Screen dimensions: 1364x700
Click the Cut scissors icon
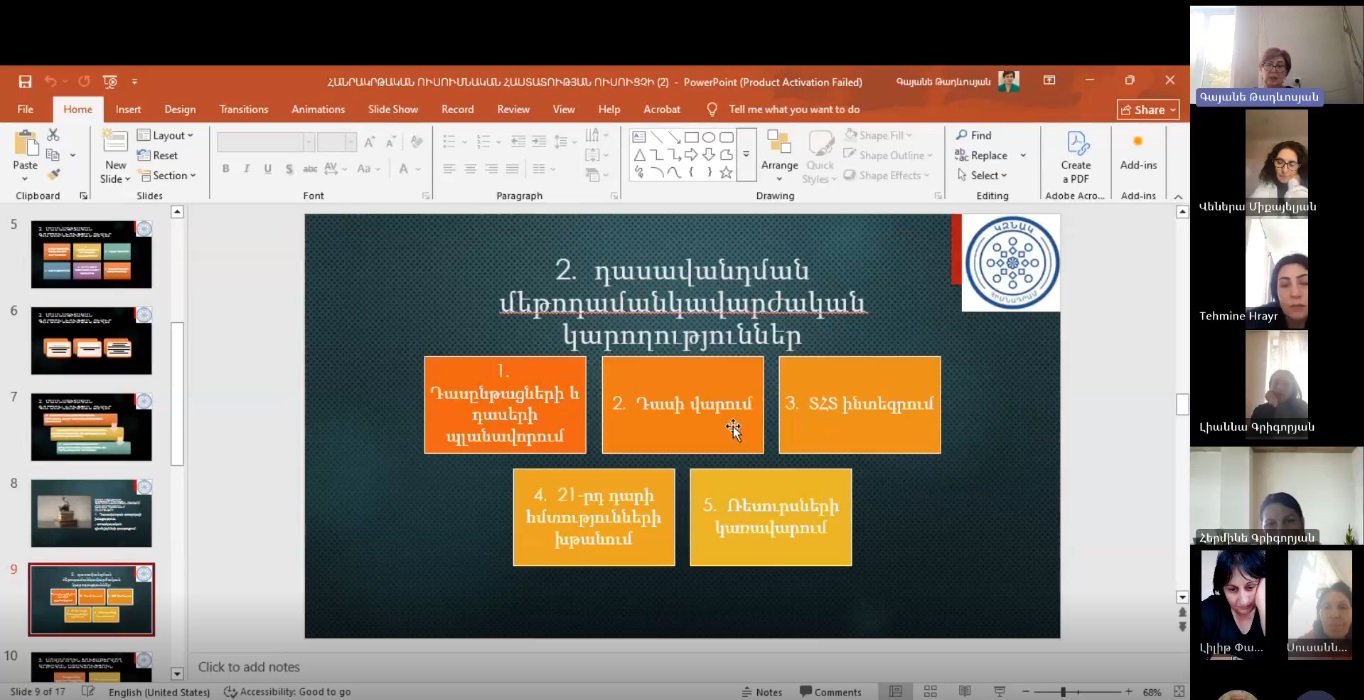pos(53,135)
